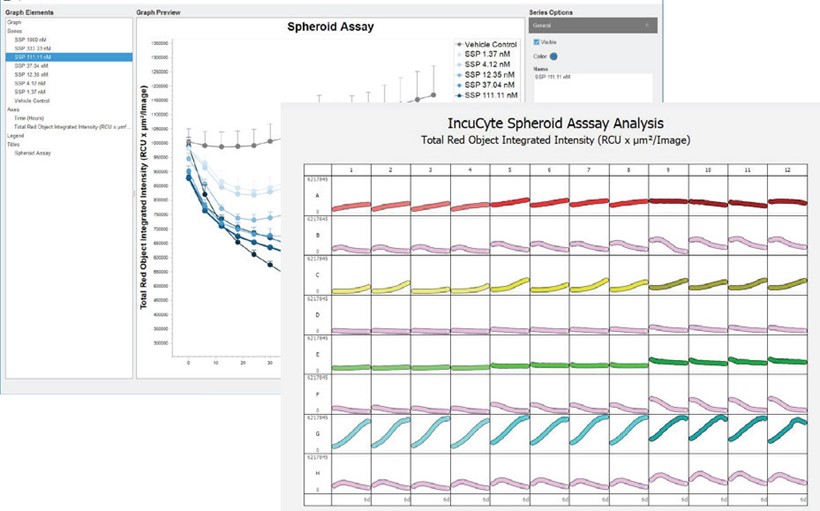The image size is (820, 511).
Task: Select Vehicle Control in Graph Elements list
Action: point(31,100)
